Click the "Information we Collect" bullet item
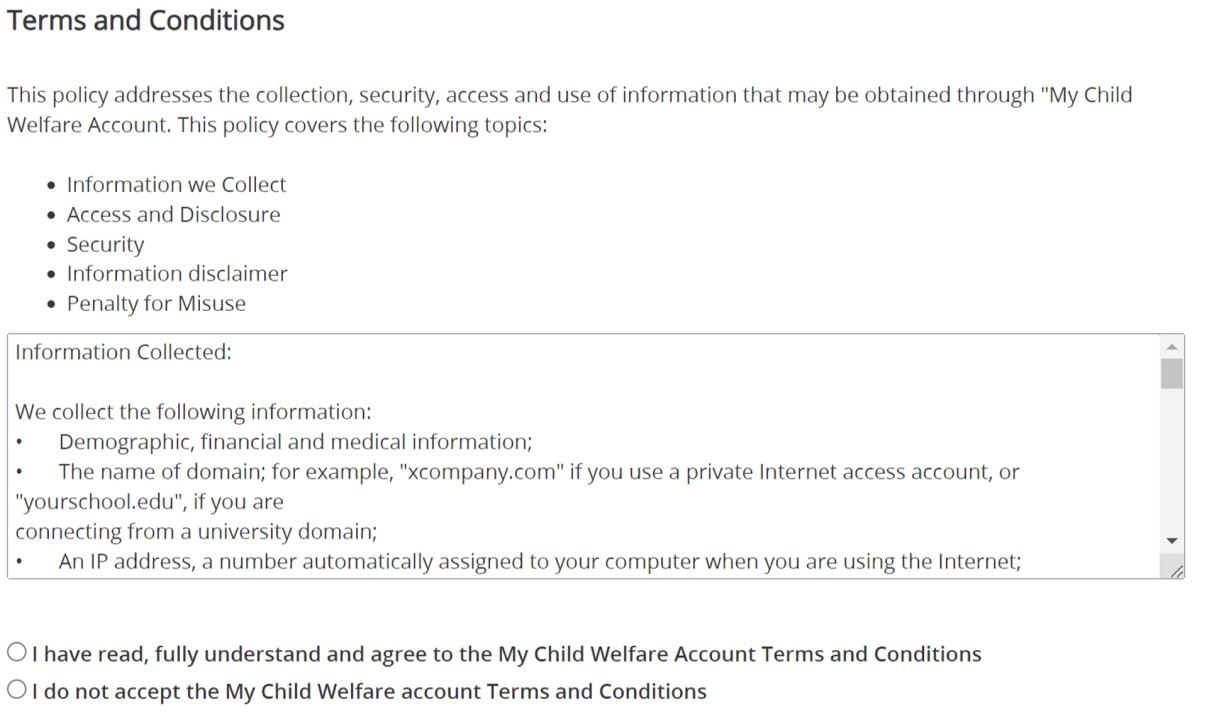1205x712 pixels. coord(176,185)
